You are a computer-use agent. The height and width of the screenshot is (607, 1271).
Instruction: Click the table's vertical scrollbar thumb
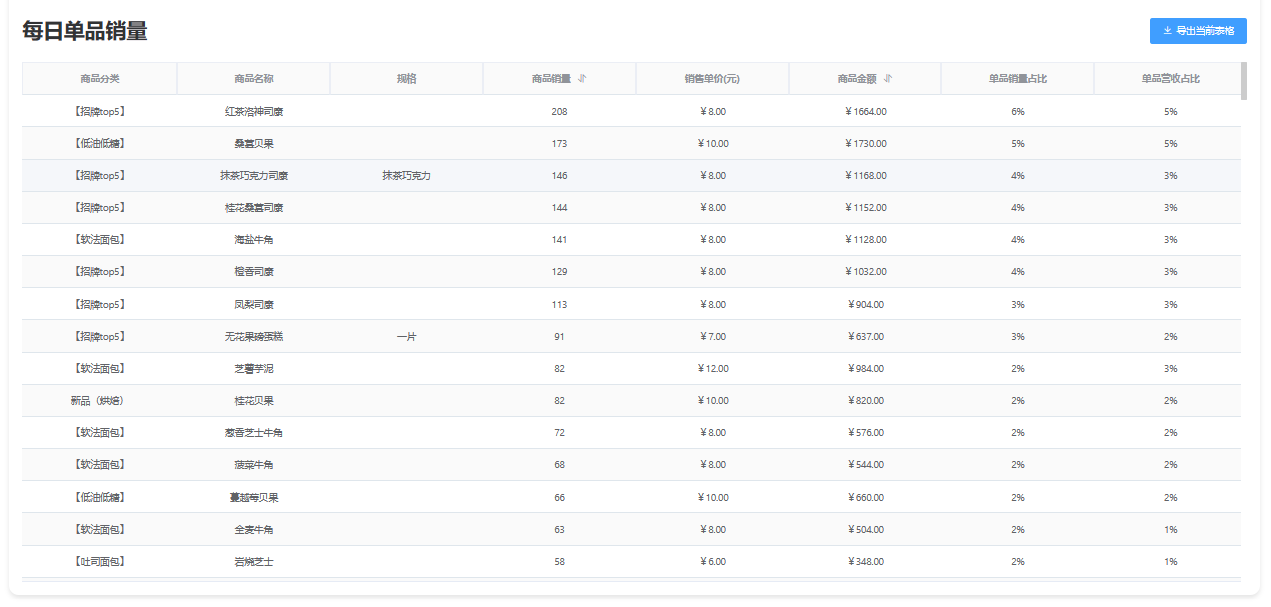tap(1244, 81)
